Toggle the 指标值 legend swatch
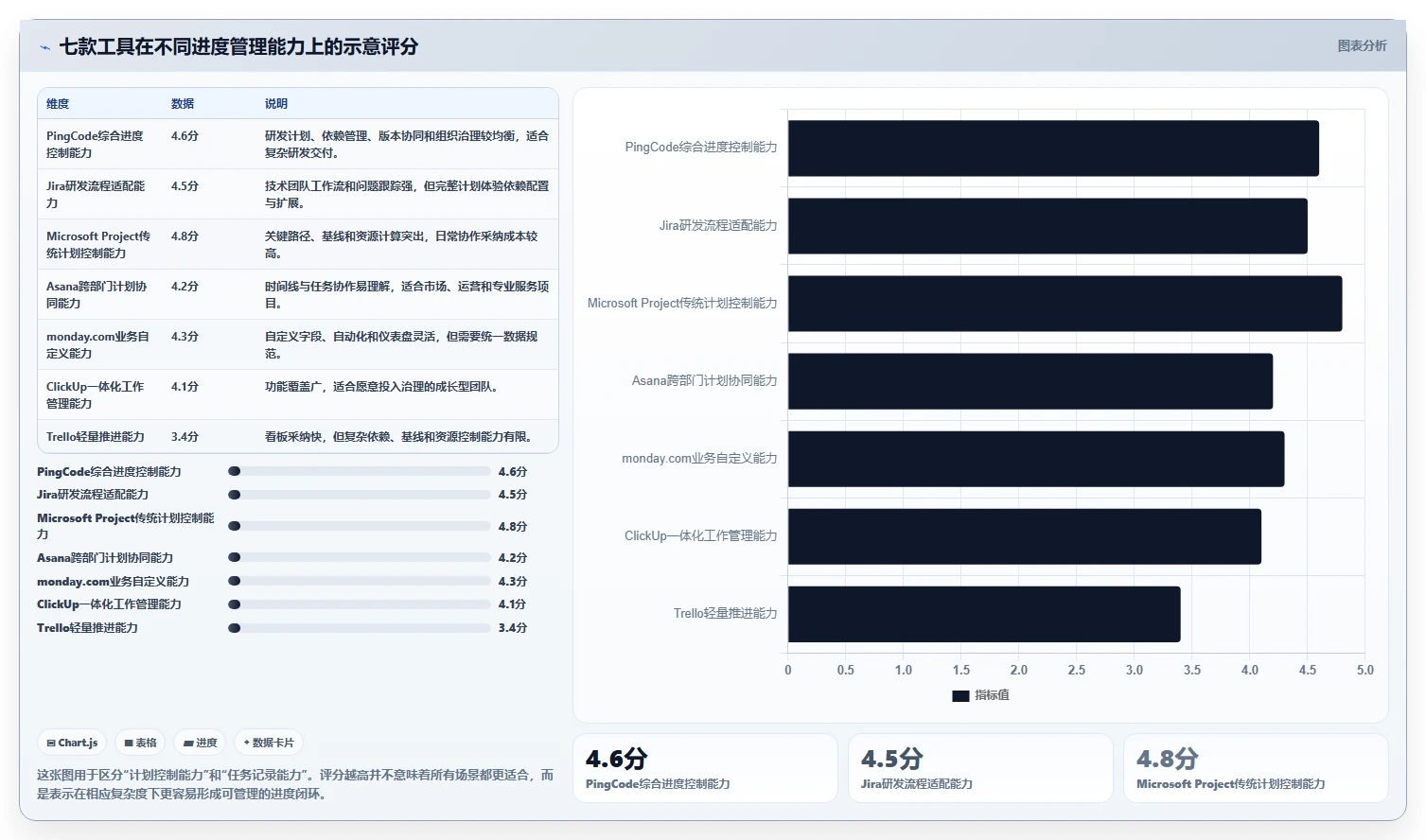 pos(960,695)
